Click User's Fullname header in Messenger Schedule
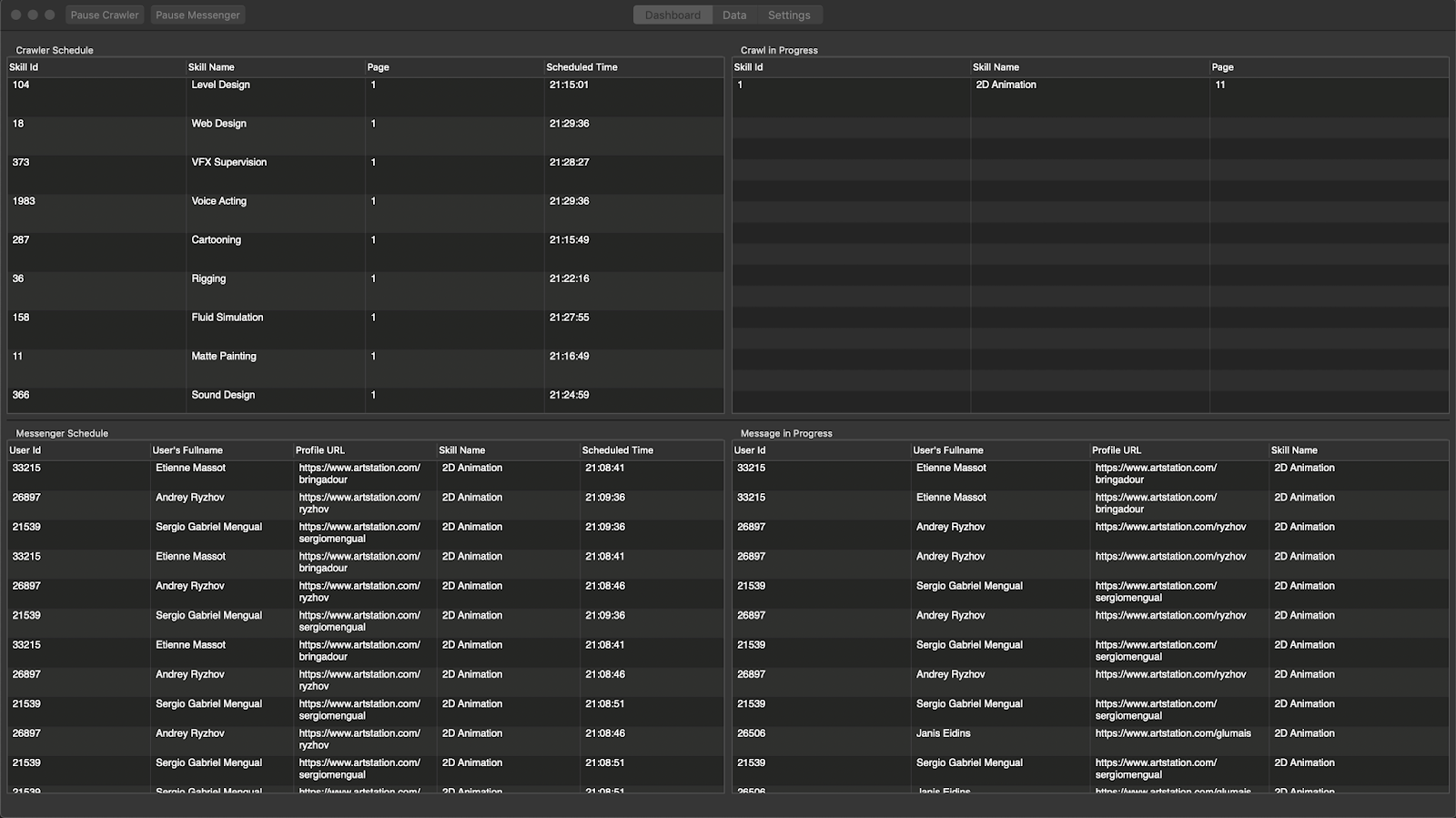The width and height of the screenshot is (1456, 818). click(187, 450)
